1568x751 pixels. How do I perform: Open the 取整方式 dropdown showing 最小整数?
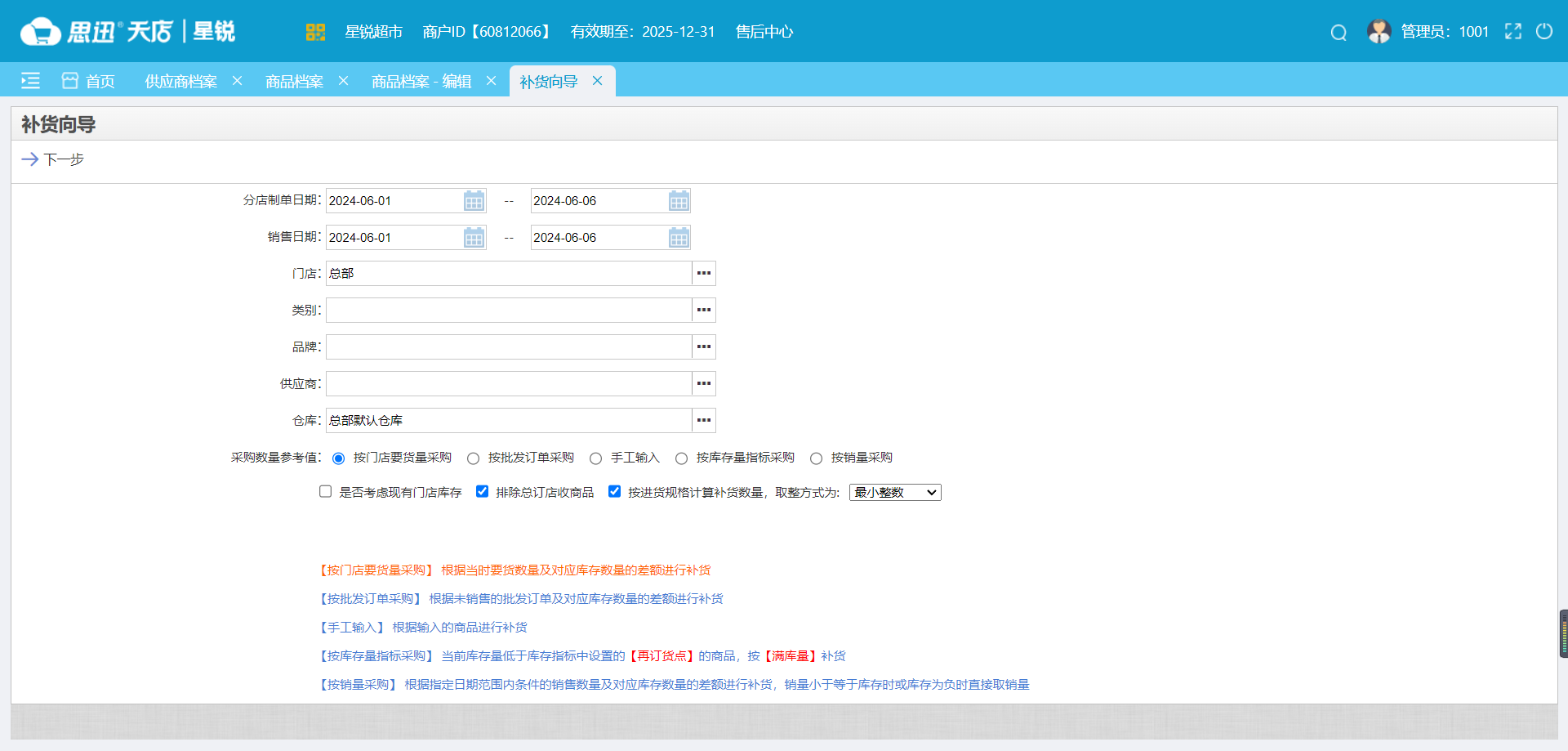[x=894, y=492]
